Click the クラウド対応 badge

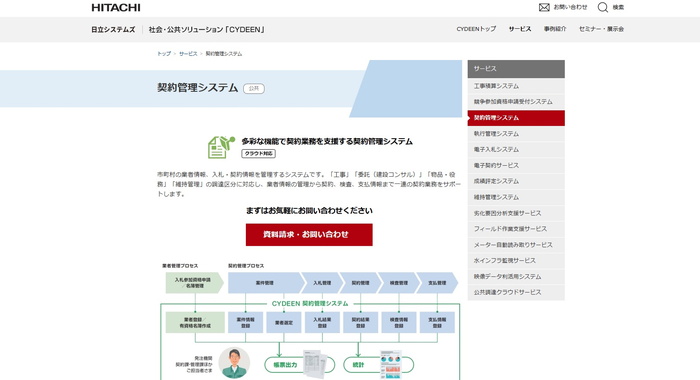[x=258, y=154]
